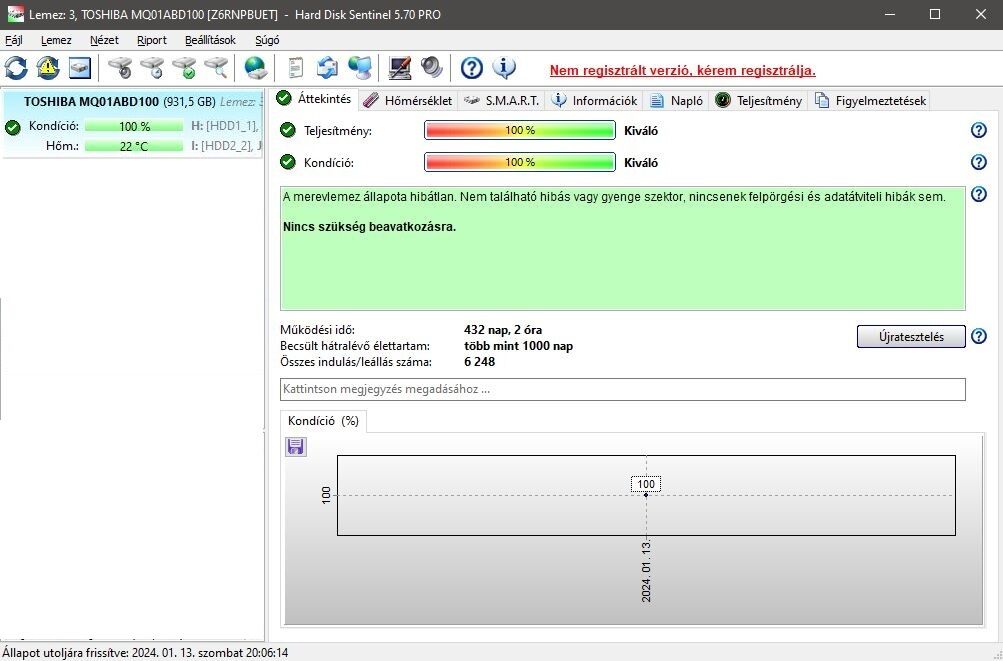Open the Lemez menu
The image size is (1003, 661).
(x=56, y=40)
